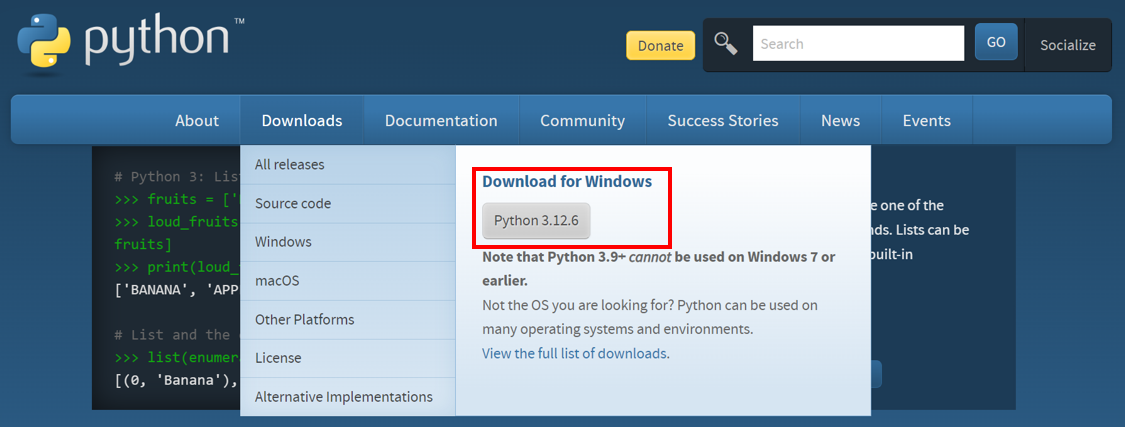Go to the News section
The image size is (1125, 427).
pos(840,121)
